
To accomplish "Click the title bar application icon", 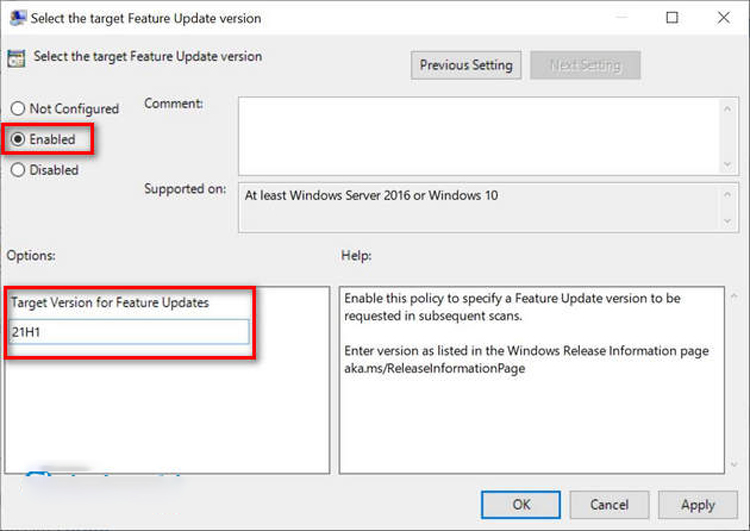I will (18, 18).
